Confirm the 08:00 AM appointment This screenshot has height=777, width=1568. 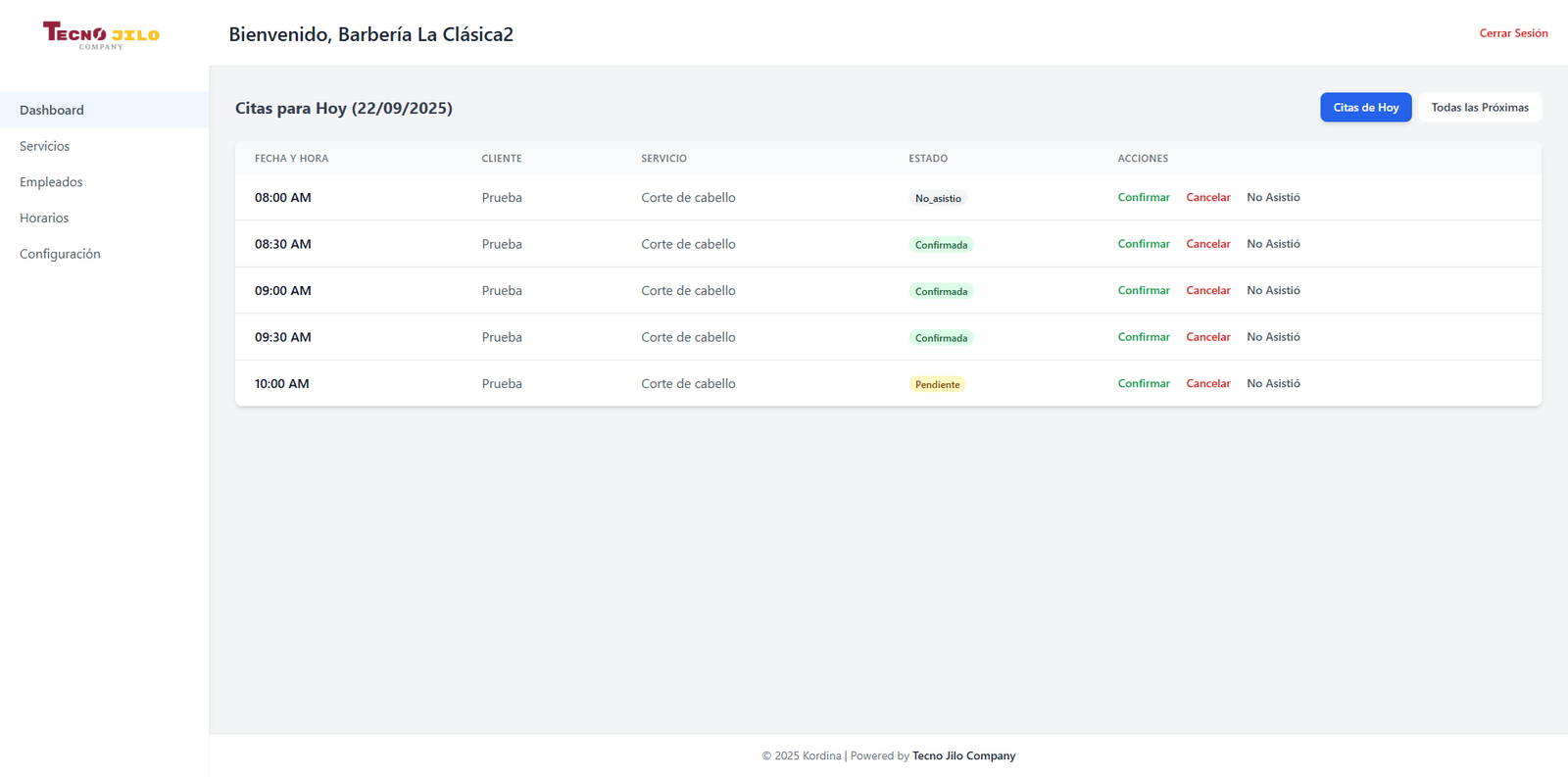click(x=1144, y=197)
